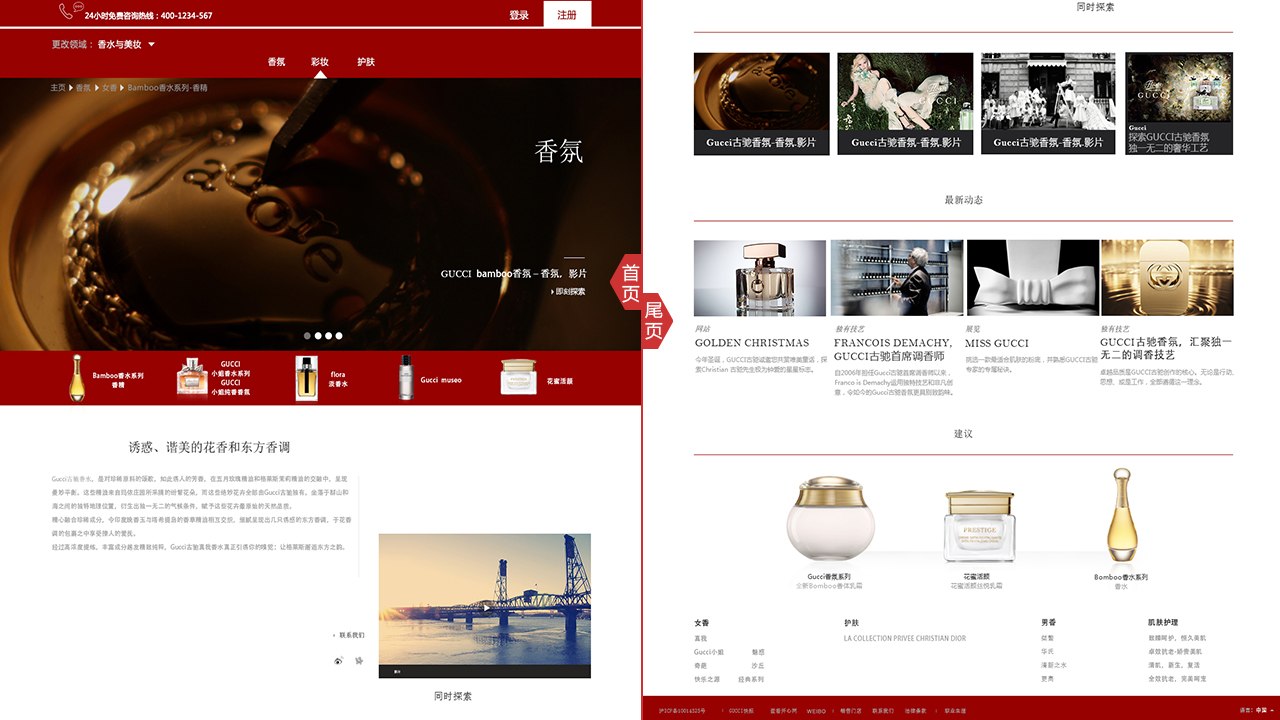Click the share icon beside the Weibo icon

click(x=359, y=661)
